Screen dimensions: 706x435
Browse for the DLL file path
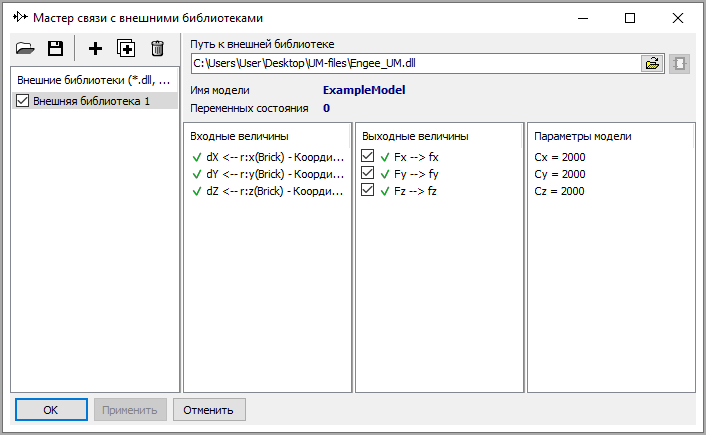pyautogui.click(x=652, y=63)
